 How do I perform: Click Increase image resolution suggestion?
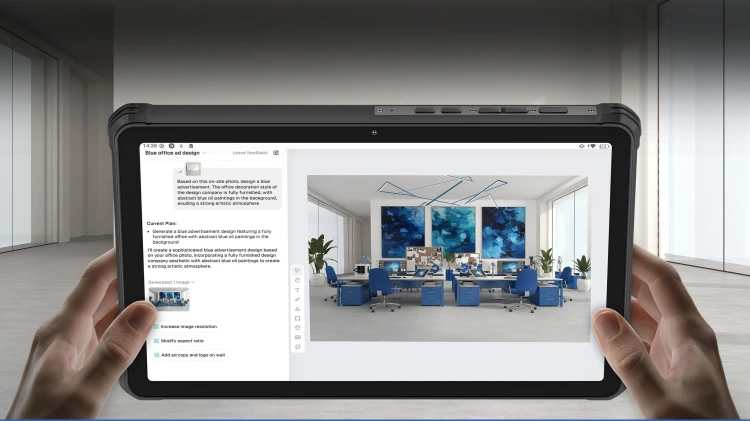tap(186, 327)
